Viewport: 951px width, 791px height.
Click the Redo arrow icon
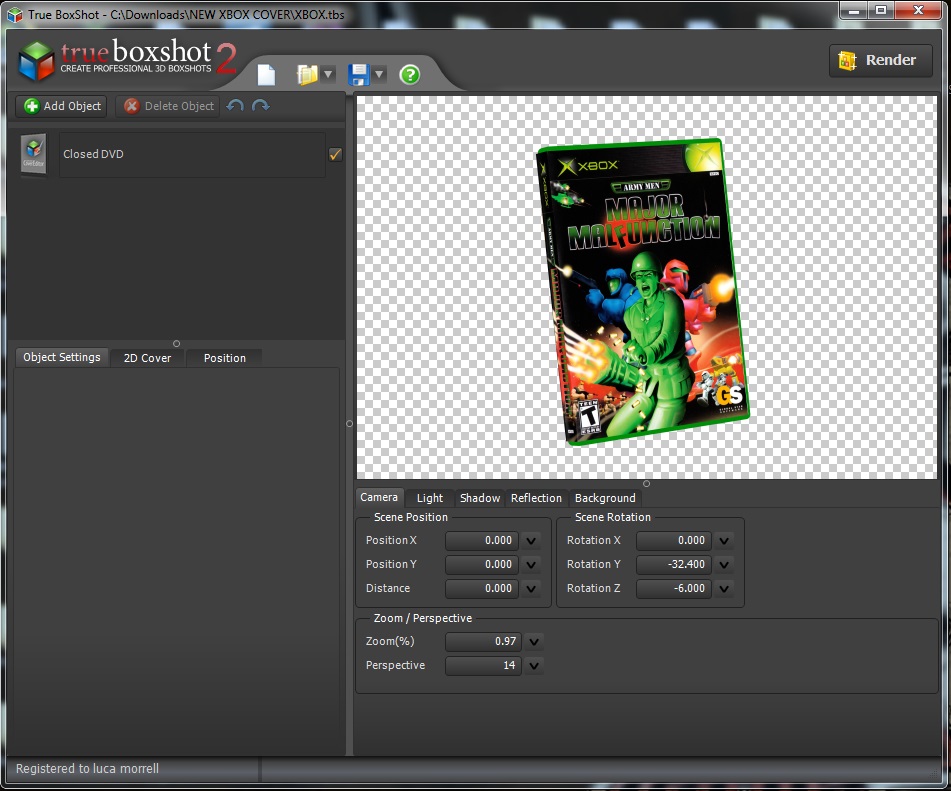261,106
